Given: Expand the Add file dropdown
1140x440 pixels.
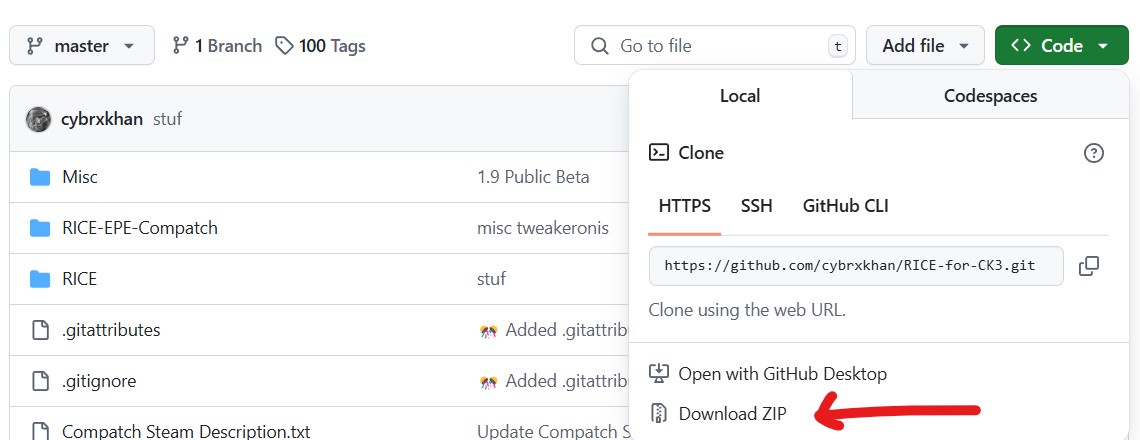Looking at the screenshot, I should [x=926, y=46].
